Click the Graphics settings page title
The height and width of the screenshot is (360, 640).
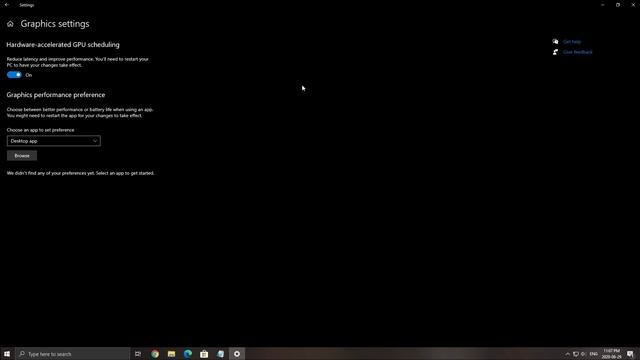pyautogui.click(x=55, y=24)
